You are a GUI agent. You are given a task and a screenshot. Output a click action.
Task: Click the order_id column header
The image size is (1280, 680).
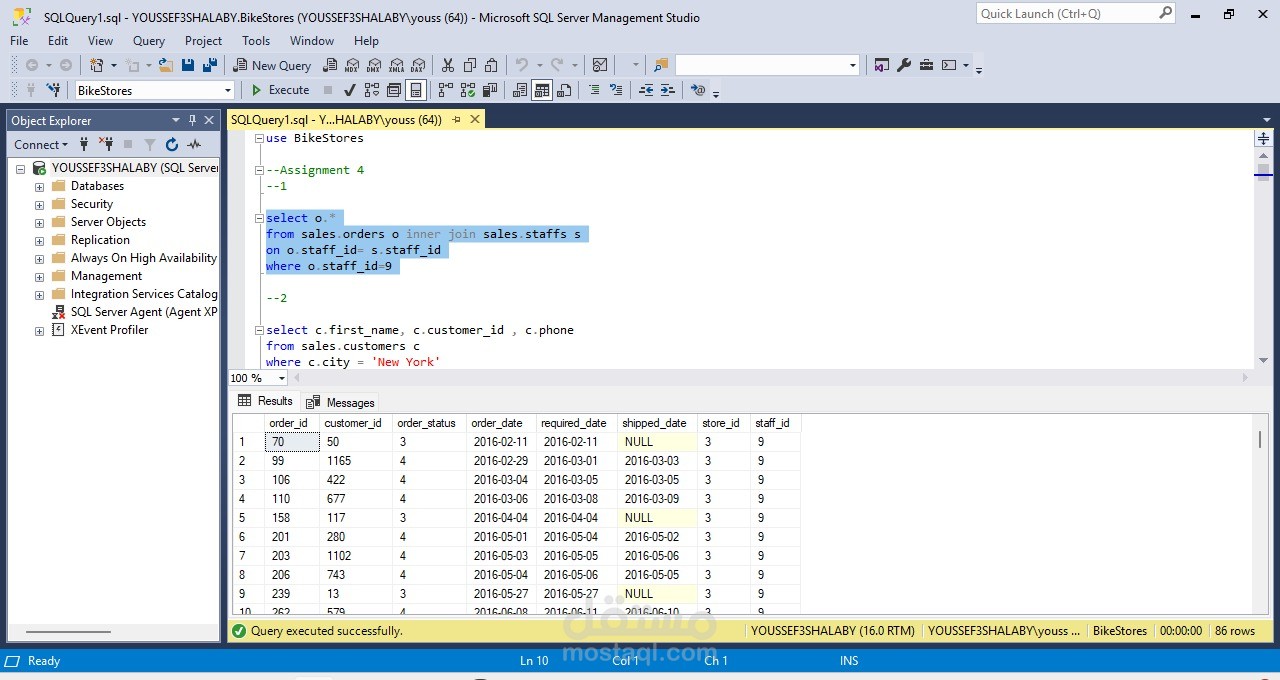(292, 423)
